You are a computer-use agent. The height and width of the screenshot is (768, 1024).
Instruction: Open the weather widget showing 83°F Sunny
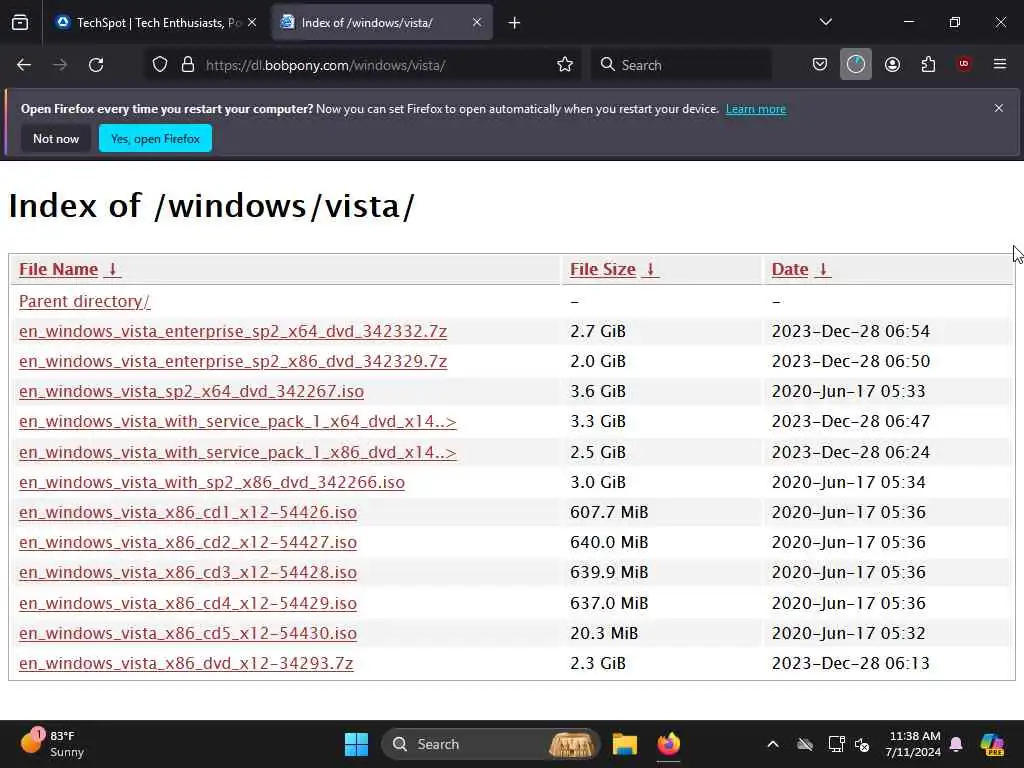[x=52, y=744]
